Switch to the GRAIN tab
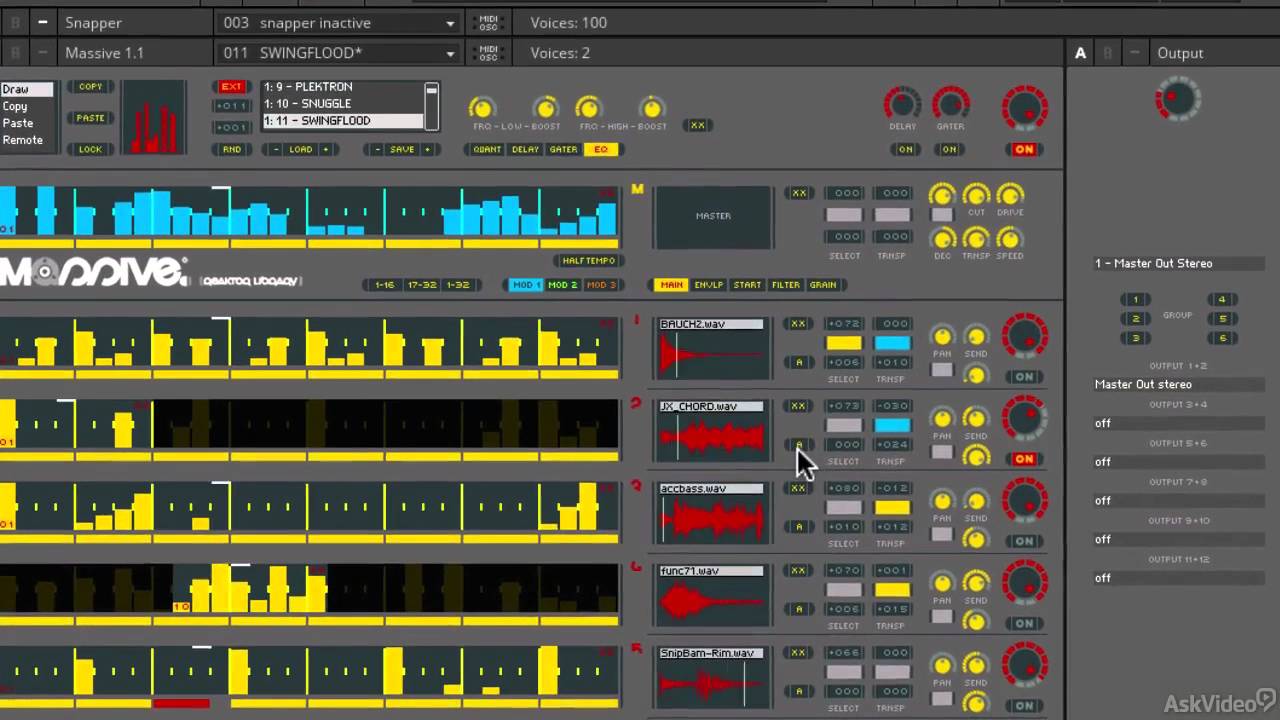 tap(823, 285)
